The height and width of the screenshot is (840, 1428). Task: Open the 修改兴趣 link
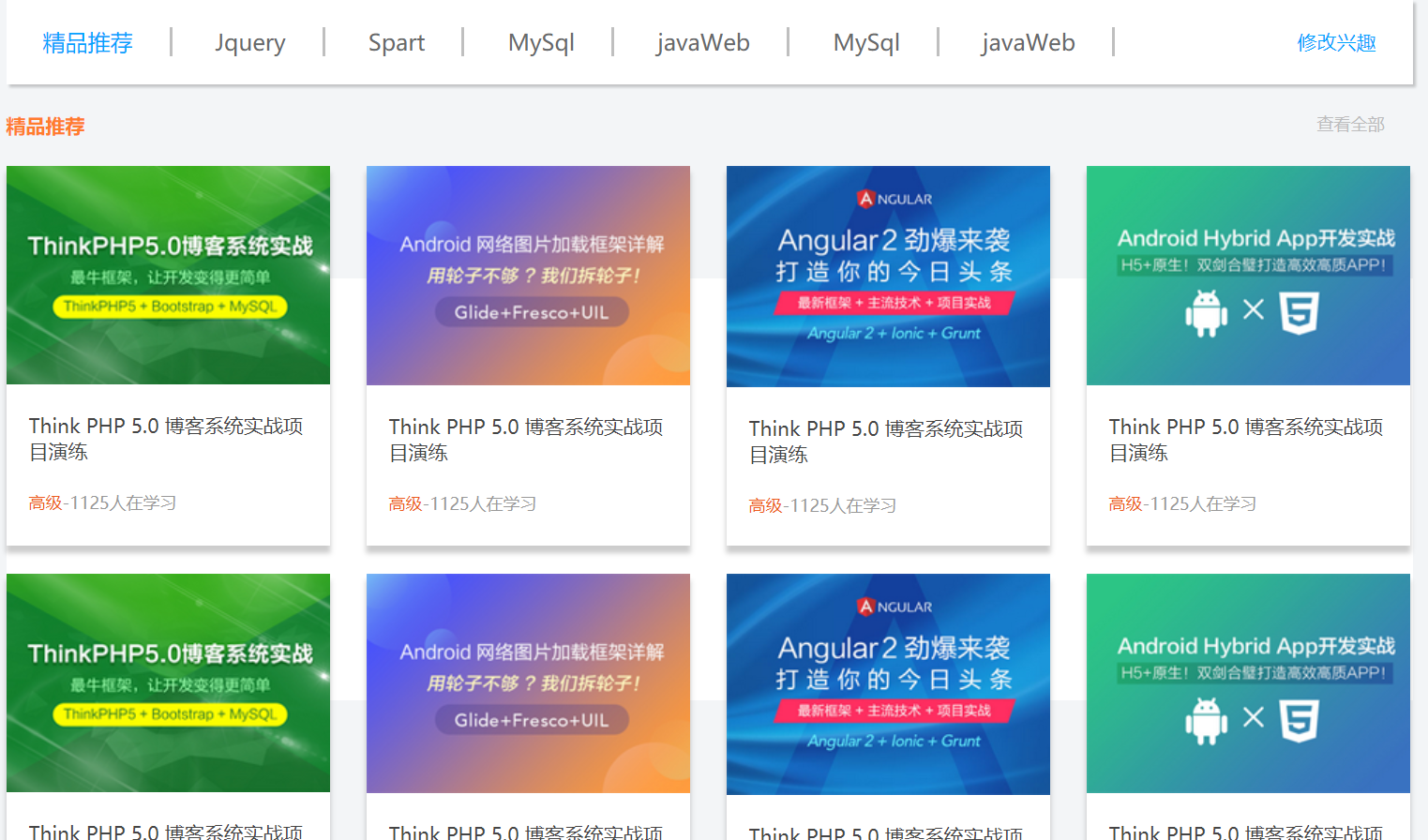point(1336,42)
